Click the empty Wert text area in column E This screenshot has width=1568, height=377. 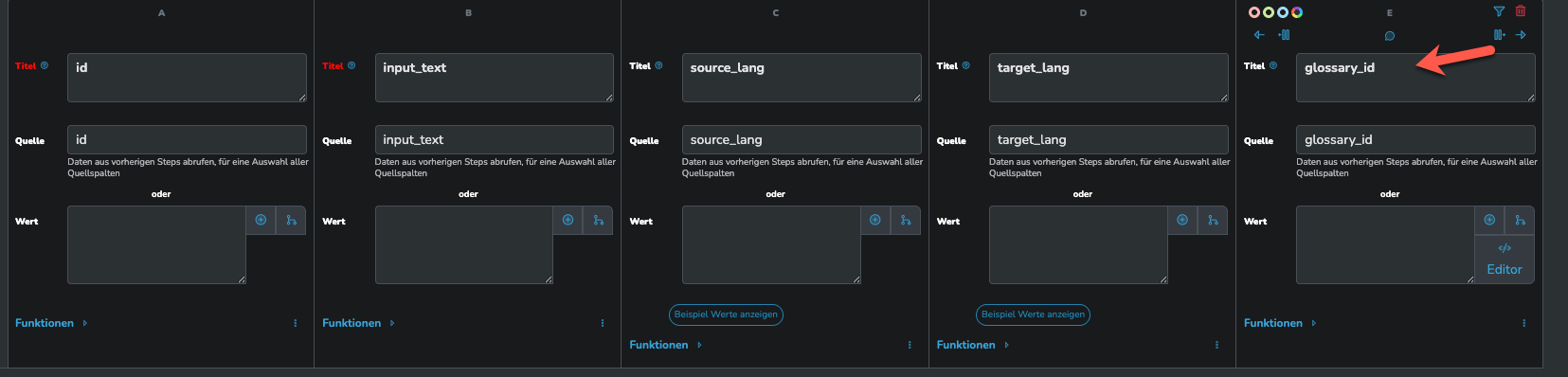point(1385,245)
